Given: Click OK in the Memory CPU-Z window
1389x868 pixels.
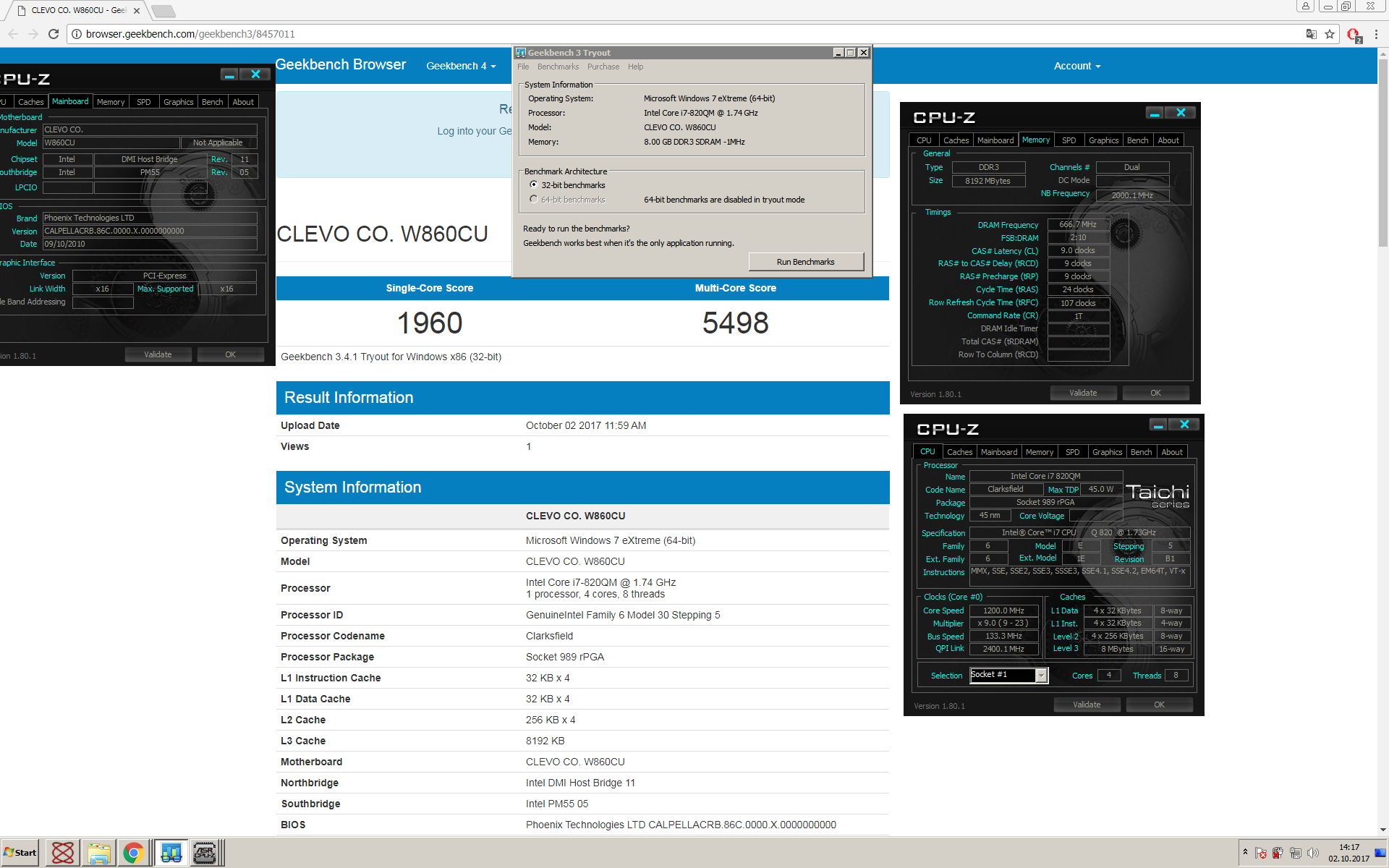Looking at the screenshot, I should pos(1155,393).
